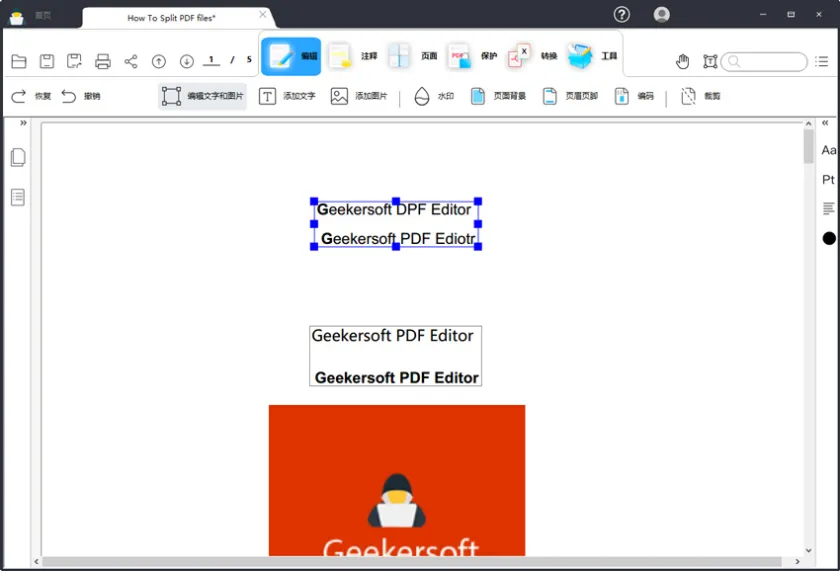Image resolution: width=840 pixels, height=571 pixels.
Task: Click the Print icon in the toolbar
Action: click(x=103, y=62)
